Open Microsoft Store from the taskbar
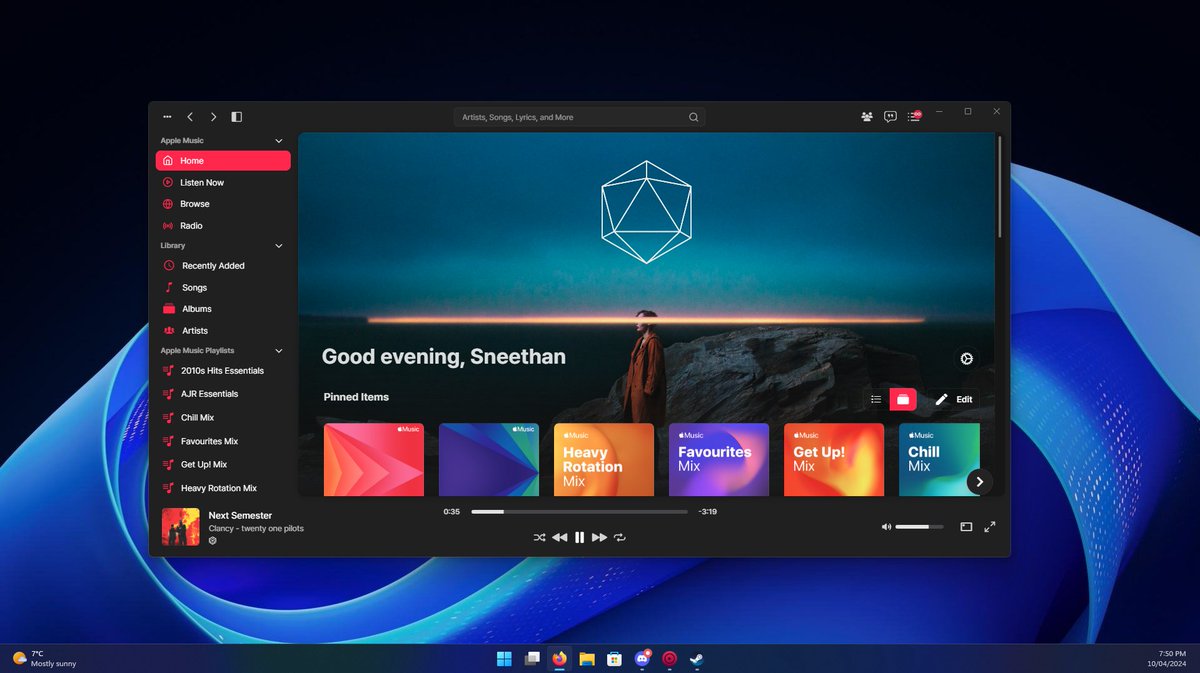The width and height of the screenshot is (1200, 673). pyautogui.click(x=615, y=658)
